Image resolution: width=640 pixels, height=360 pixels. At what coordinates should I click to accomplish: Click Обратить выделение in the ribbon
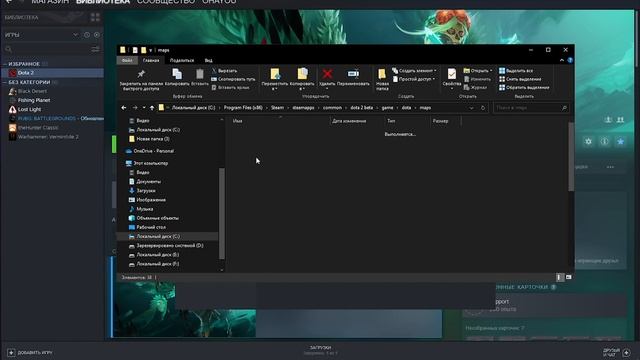pos(524,87)
